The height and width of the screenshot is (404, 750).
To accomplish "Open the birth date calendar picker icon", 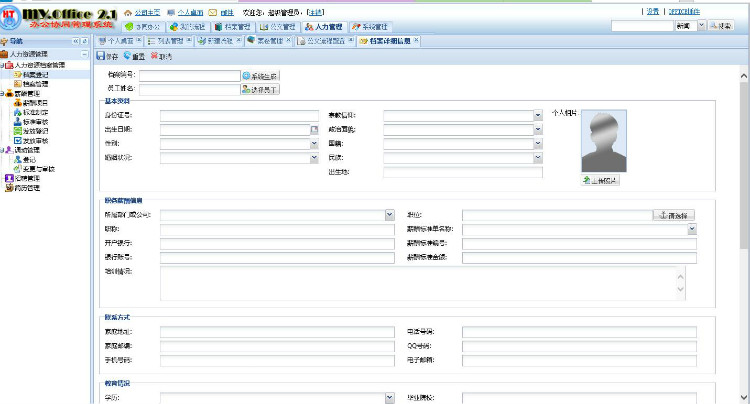I will pyautogui.click(x=314, y=130).
